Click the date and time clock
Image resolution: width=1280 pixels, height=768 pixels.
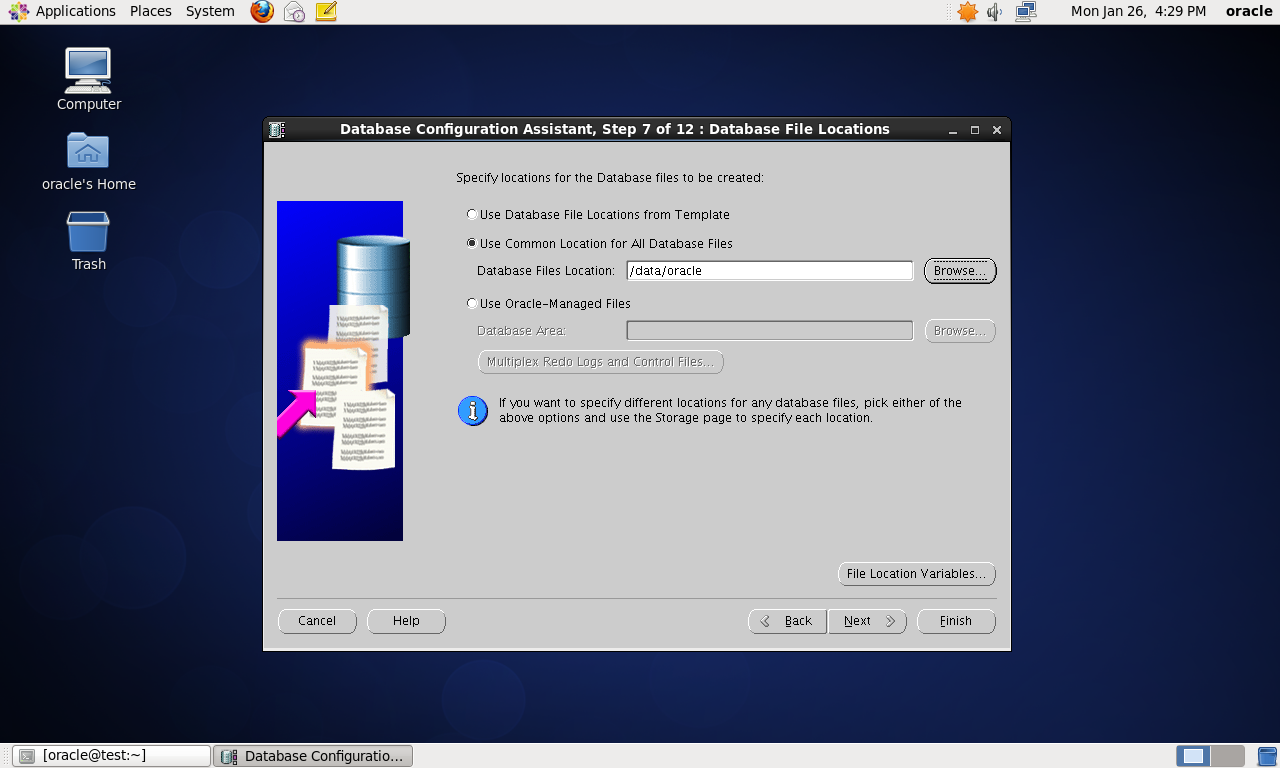pos(1138,12)
